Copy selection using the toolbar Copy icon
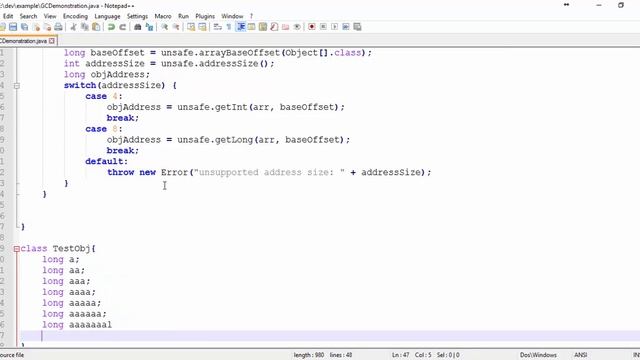 click(85, 27)
